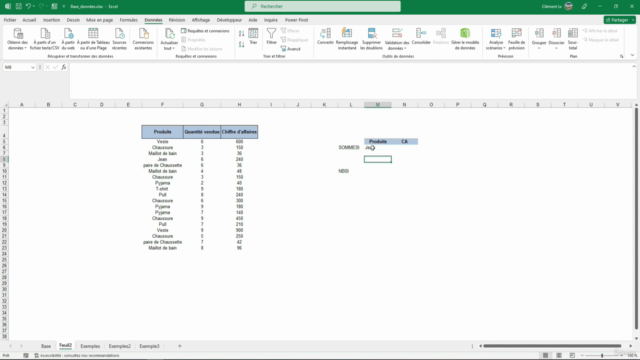640x360 pixels.
Task: Click À partir de Tableau ou d'une Plage
Action: (x=93, y=39)
